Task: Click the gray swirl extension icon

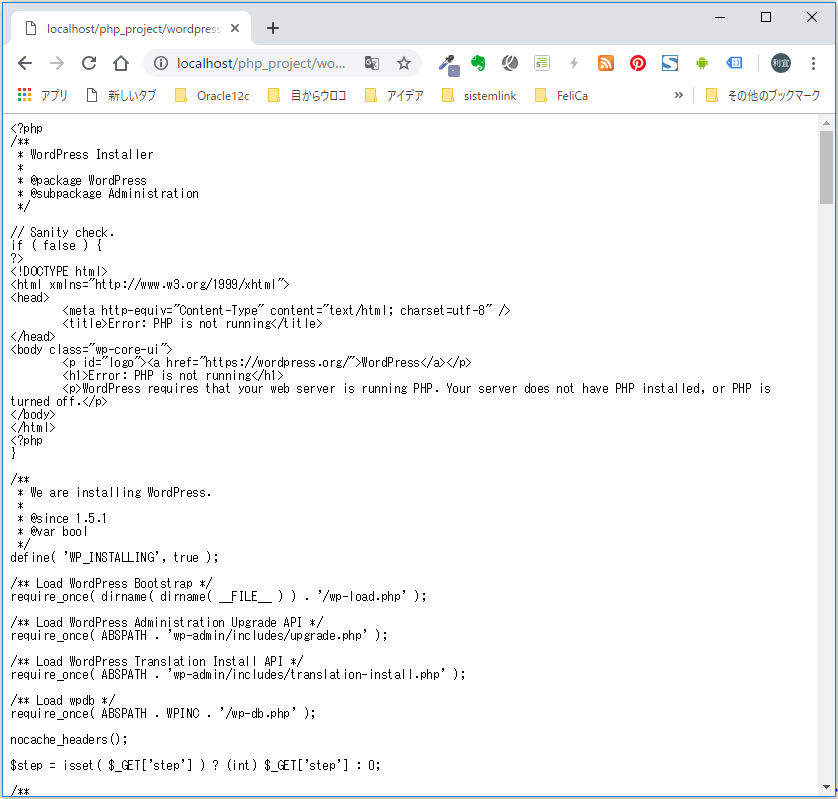Action: pyautogui.click(x=510, y=64)
